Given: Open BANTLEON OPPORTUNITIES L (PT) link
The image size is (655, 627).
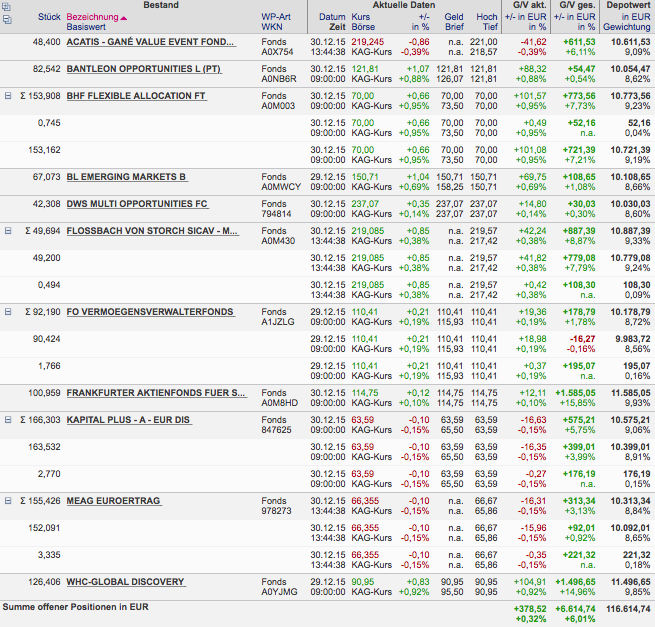Looking at the screenshot, I should pyautogui.click(x=144, y=69).
